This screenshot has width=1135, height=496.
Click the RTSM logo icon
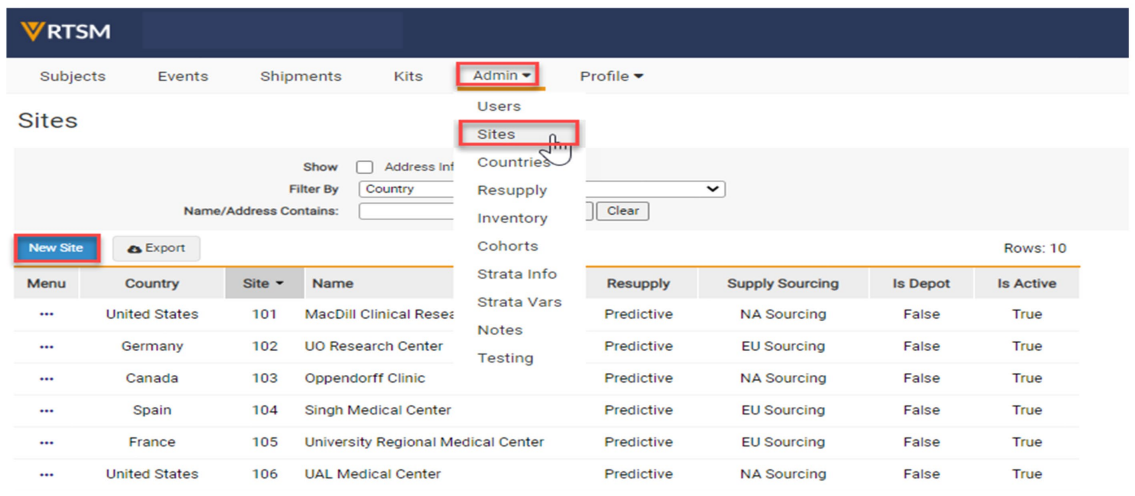[33, 32]
